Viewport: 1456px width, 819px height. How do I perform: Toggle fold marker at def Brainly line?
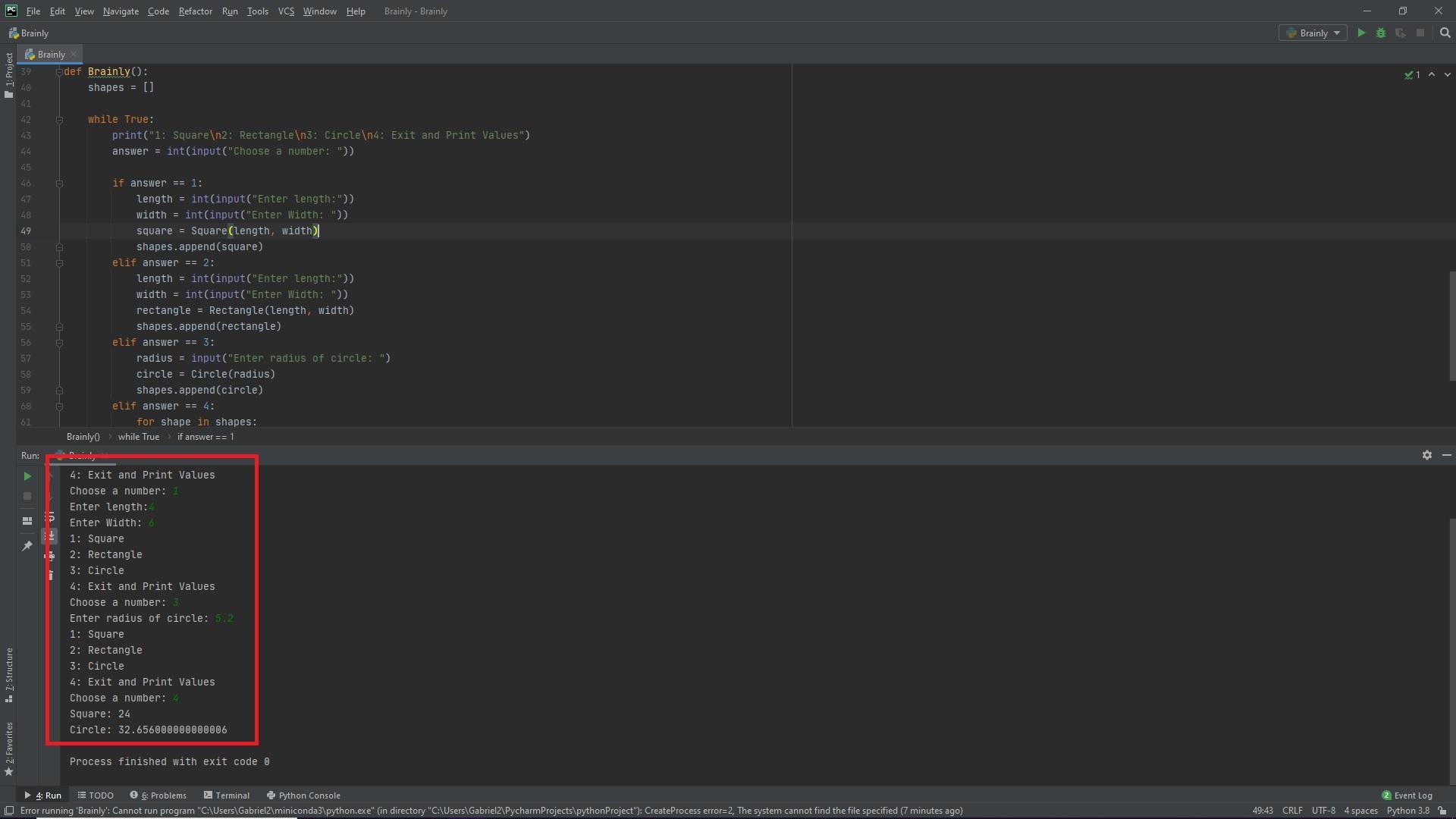59,72
